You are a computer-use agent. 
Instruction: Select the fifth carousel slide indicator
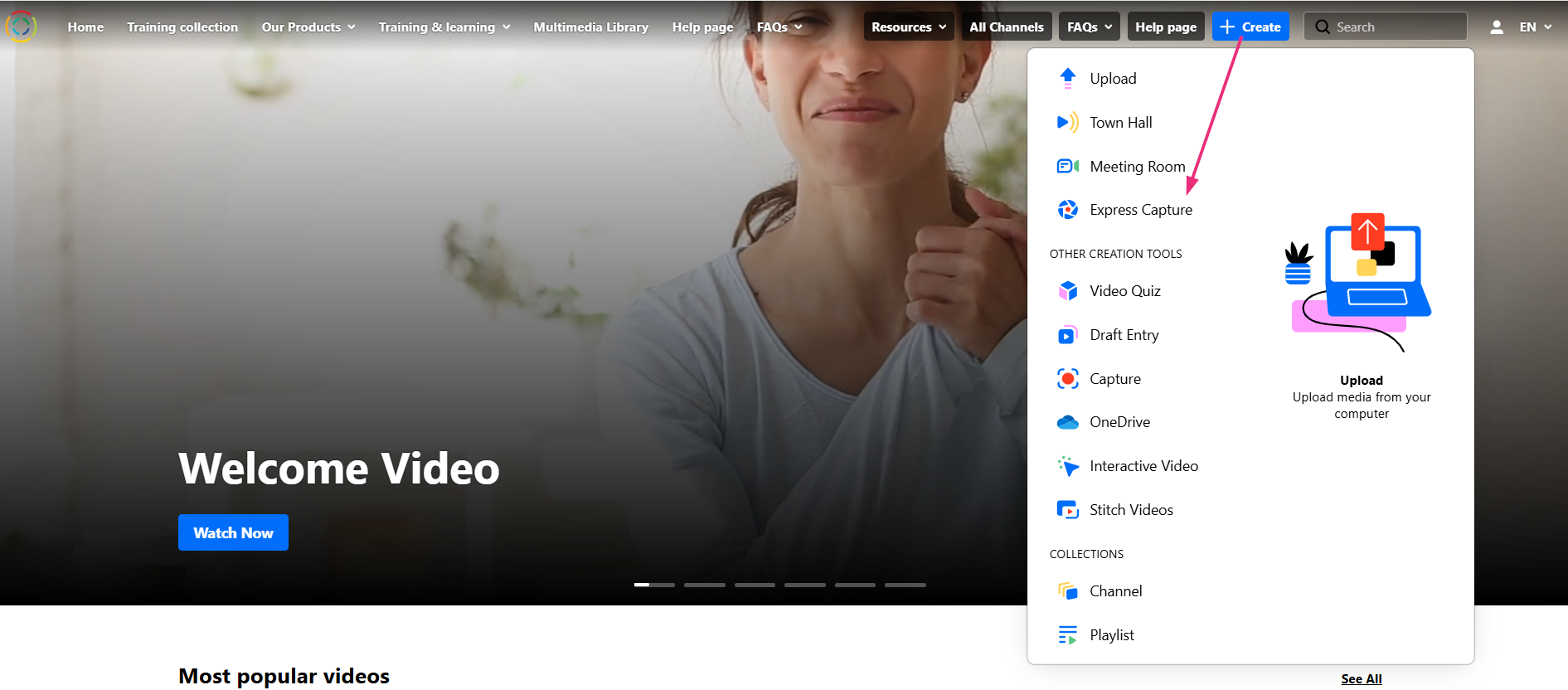pyautogui.click(x=855, y=585)
